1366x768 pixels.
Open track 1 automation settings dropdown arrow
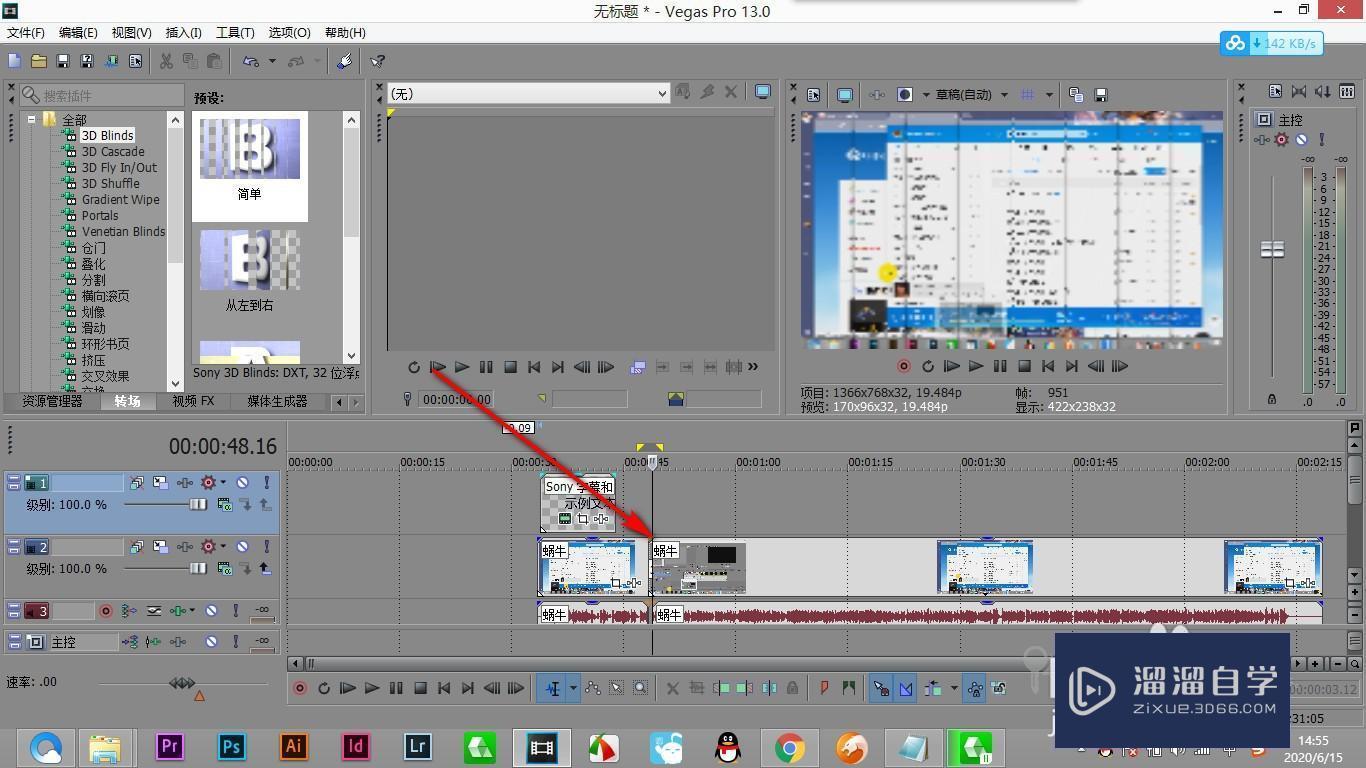(x=223, y=483)
